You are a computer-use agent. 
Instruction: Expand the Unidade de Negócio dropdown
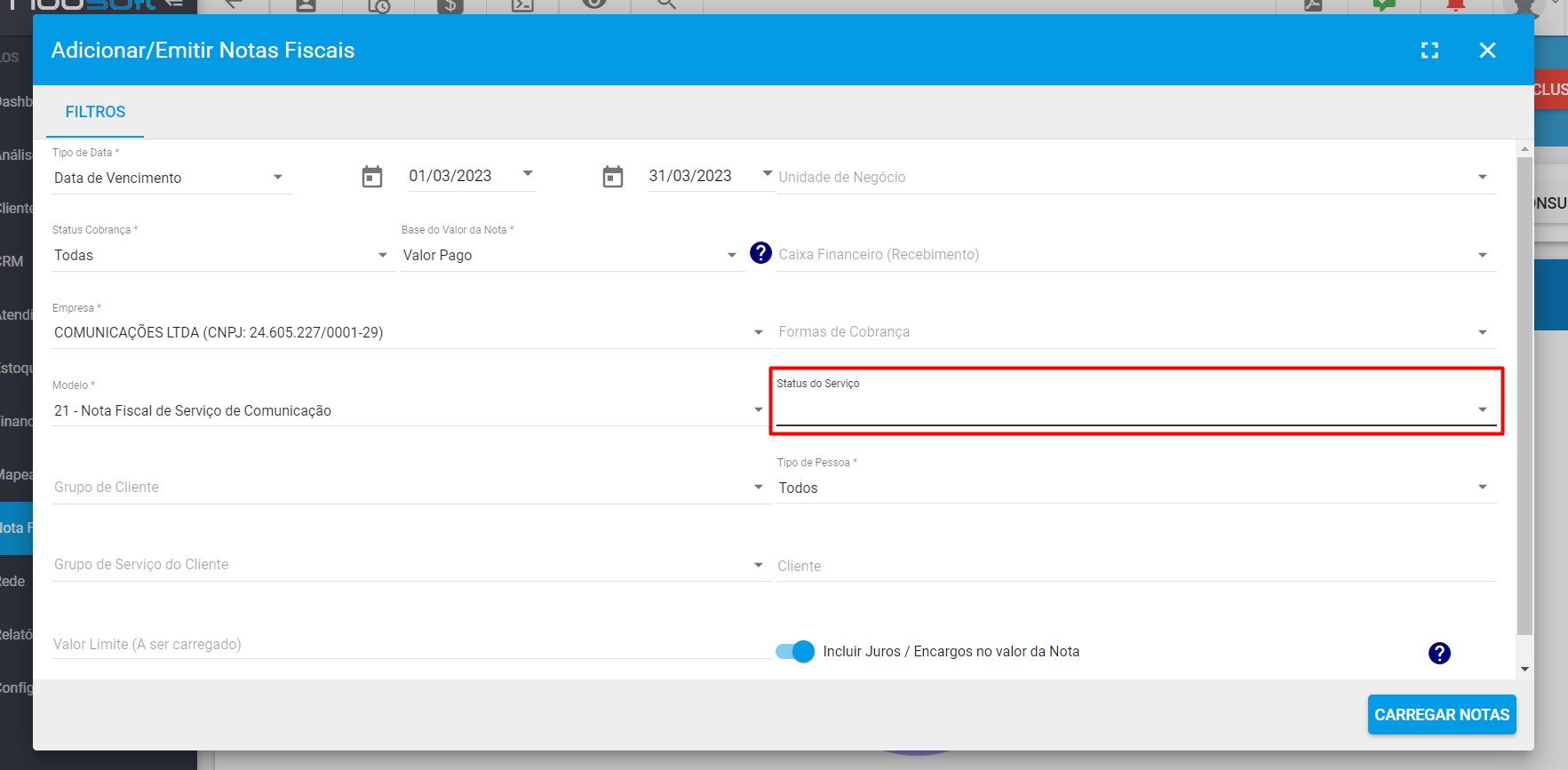click(1135, 177)
